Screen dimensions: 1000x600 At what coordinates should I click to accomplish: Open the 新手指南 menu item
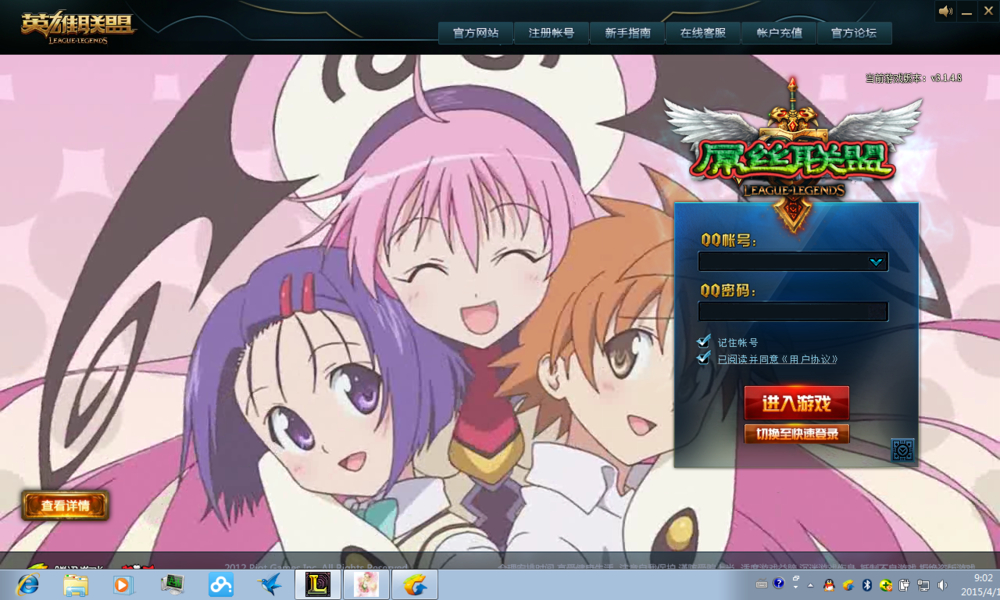coord(627,33)
